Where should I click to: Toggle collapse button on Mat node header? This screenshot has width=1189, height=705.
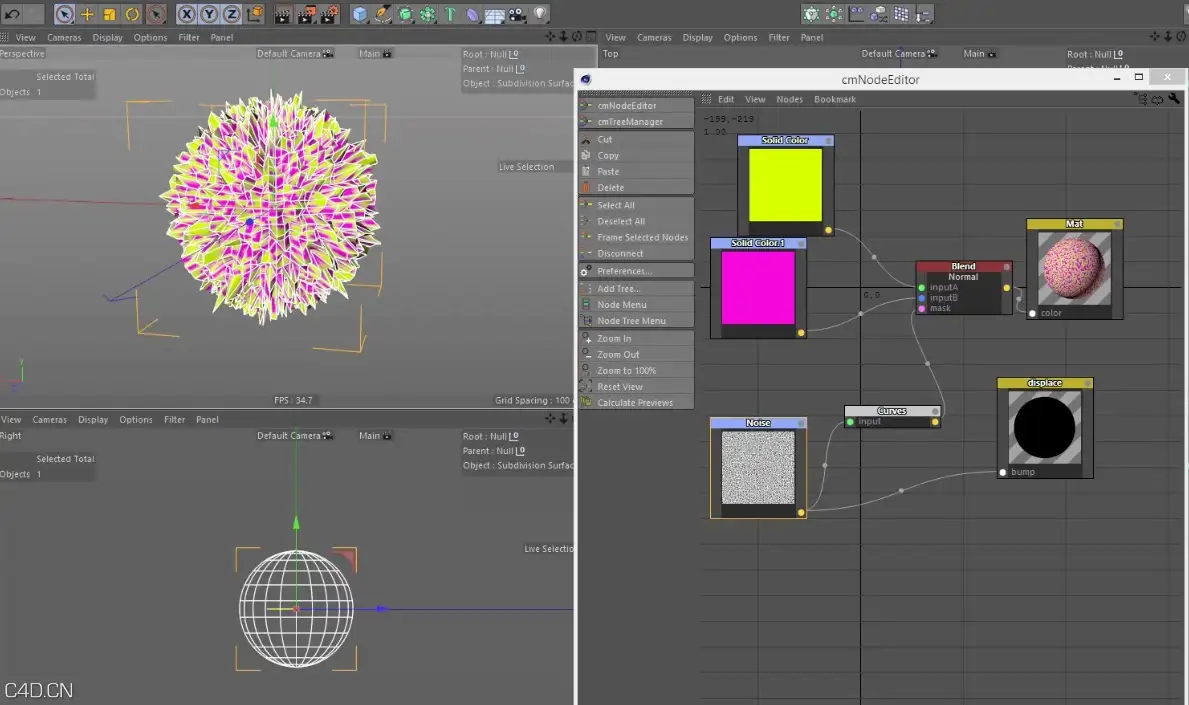pyautogui.click(x=1117, y=224)
